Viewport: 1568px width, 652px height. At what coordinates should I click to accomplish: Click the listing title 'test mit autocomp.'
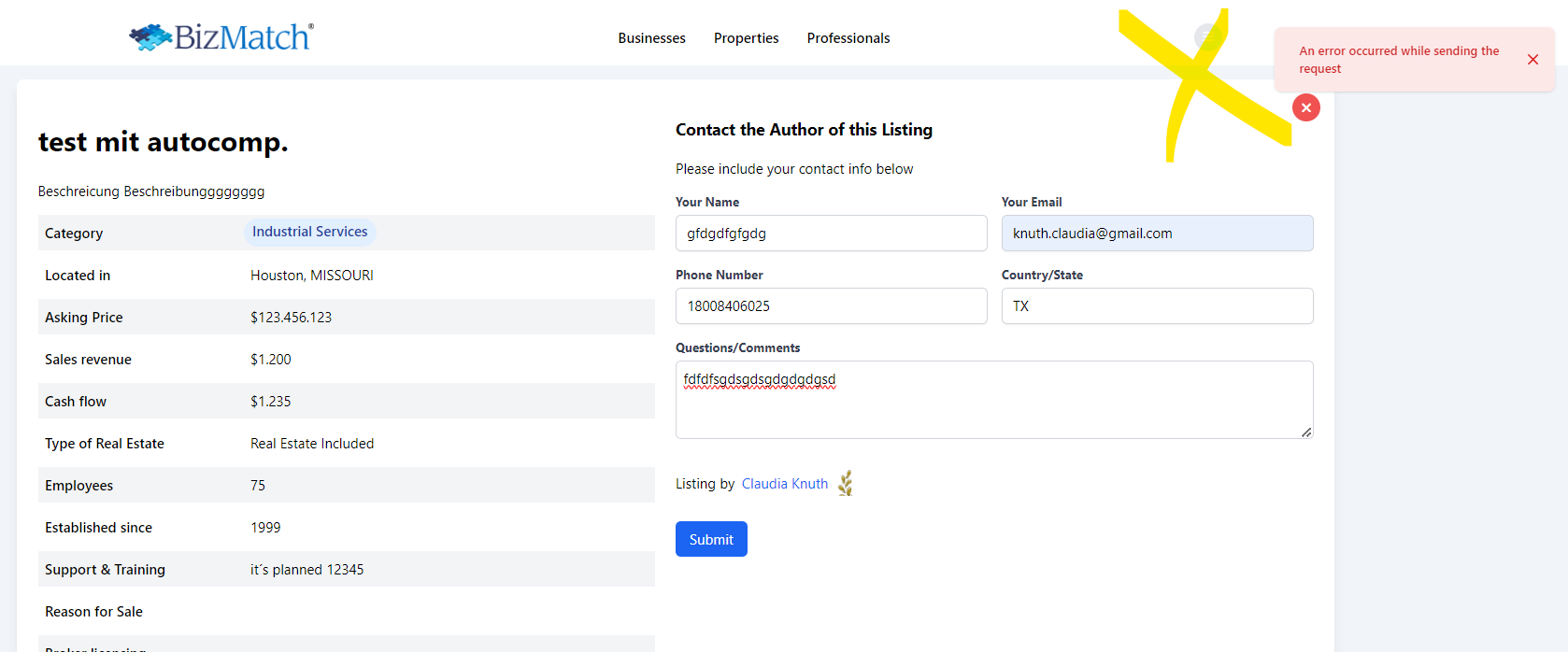tap(163, 142)
